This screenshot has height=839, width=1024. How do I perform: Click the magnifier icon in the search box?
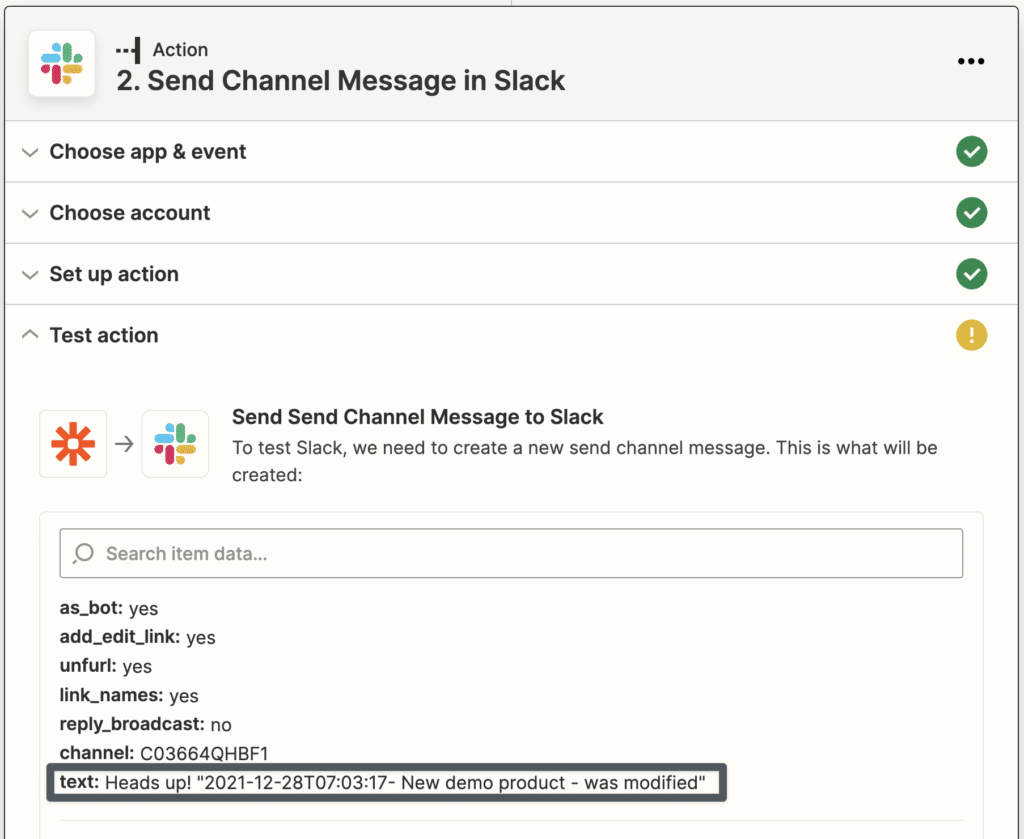coord(84,553)
